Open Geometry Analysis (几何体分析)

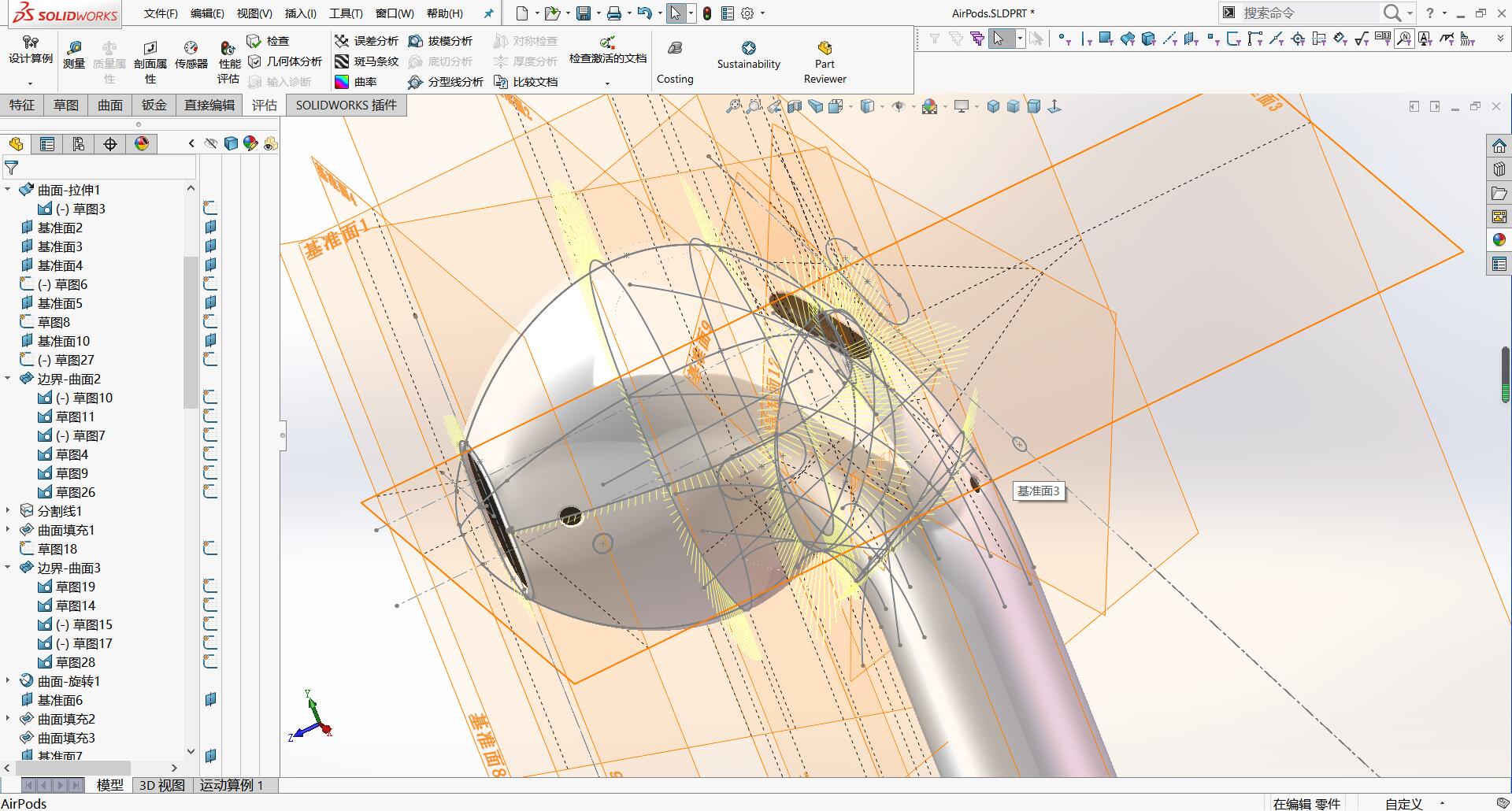(x=284, y=61)
